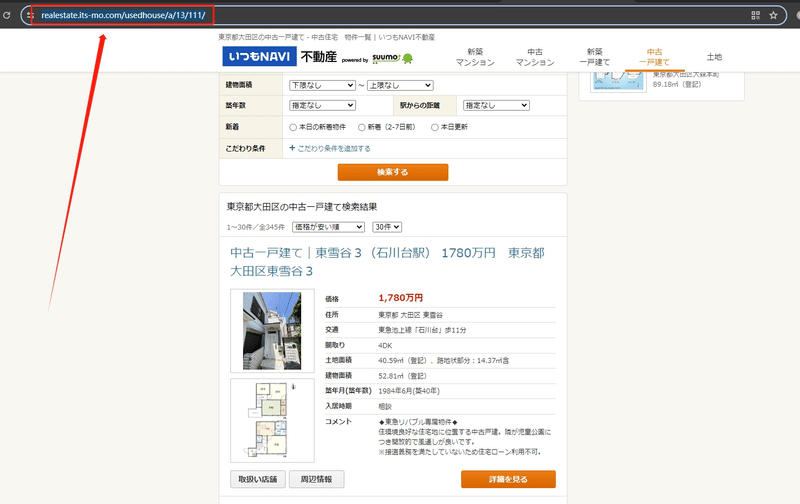
Task: Click 89.18㎡（登記） in sidebar
Action: [677, 84]
